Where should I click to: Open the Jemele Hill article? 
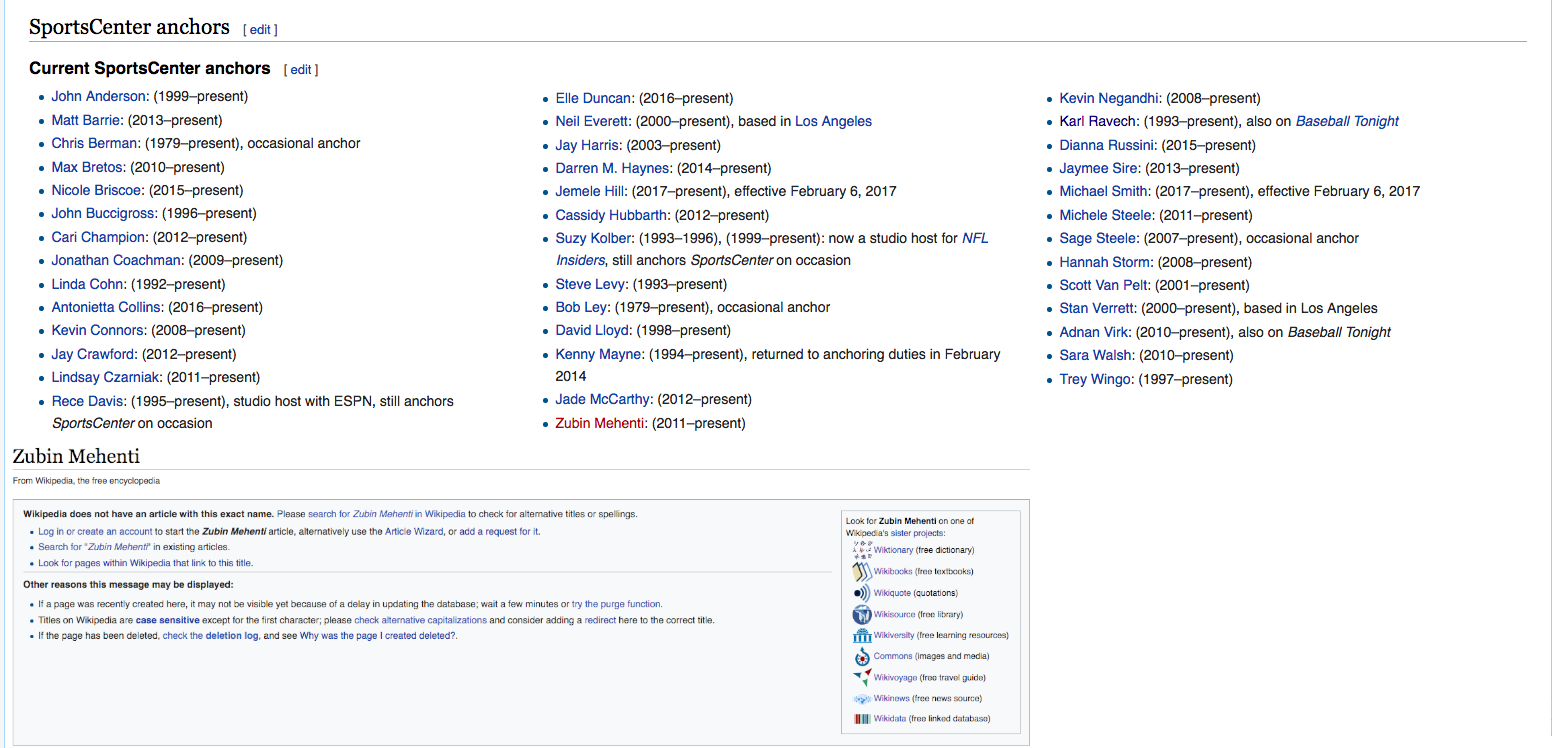pyautogui.click(x=590, y=191)
